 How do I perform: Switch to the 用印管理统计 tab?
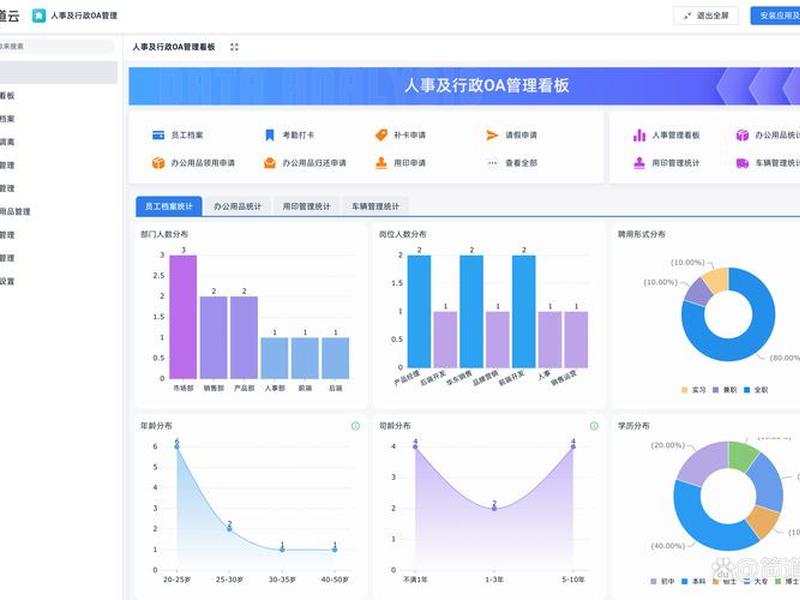pos(306,207)
